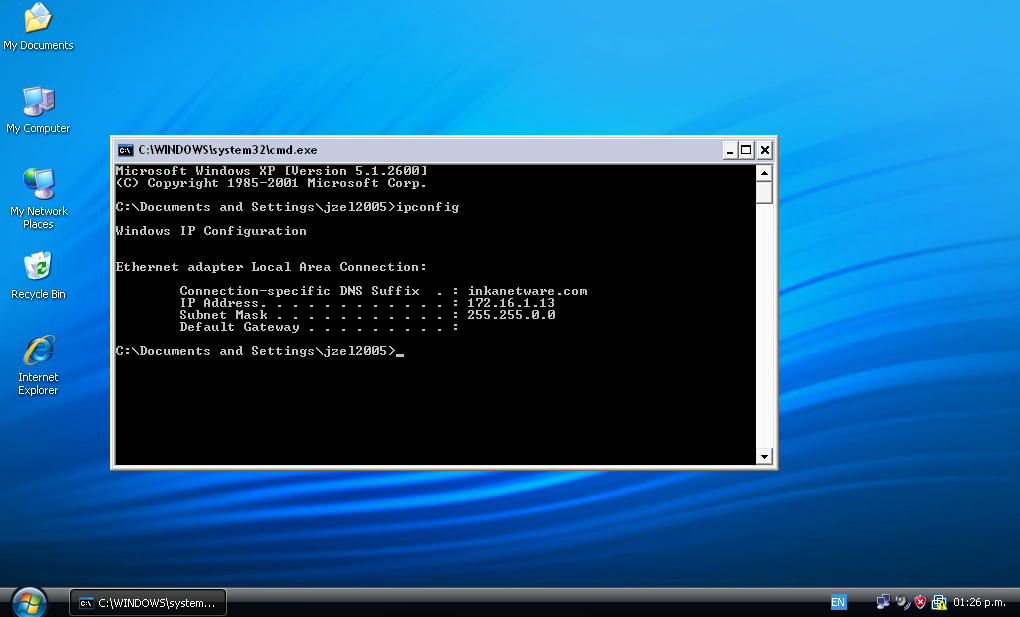Maximize the cmd.exe window
1020x617 pixels.
[x=746, y=150]
